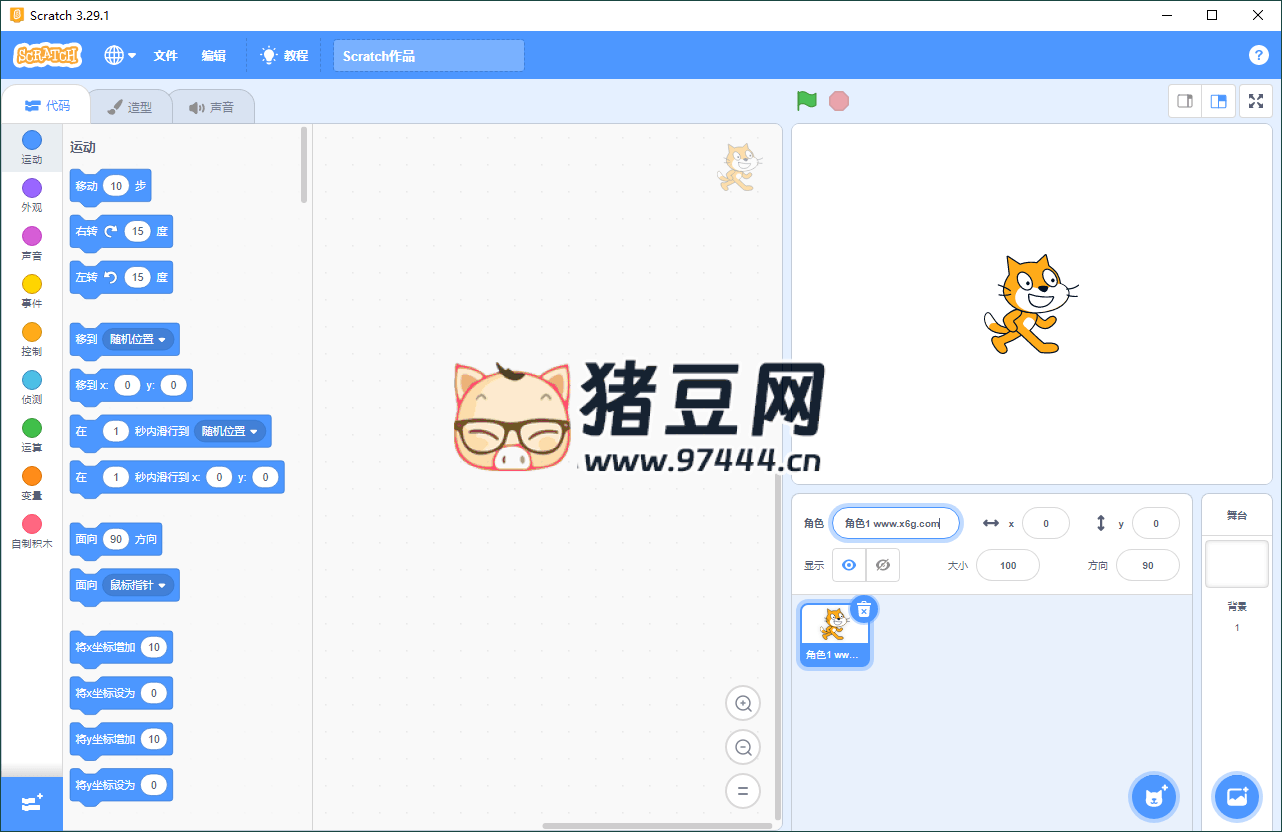Click the 舞台 stage label
The width and height of the screenshot is (1282, 832).
click(1237, 515)
